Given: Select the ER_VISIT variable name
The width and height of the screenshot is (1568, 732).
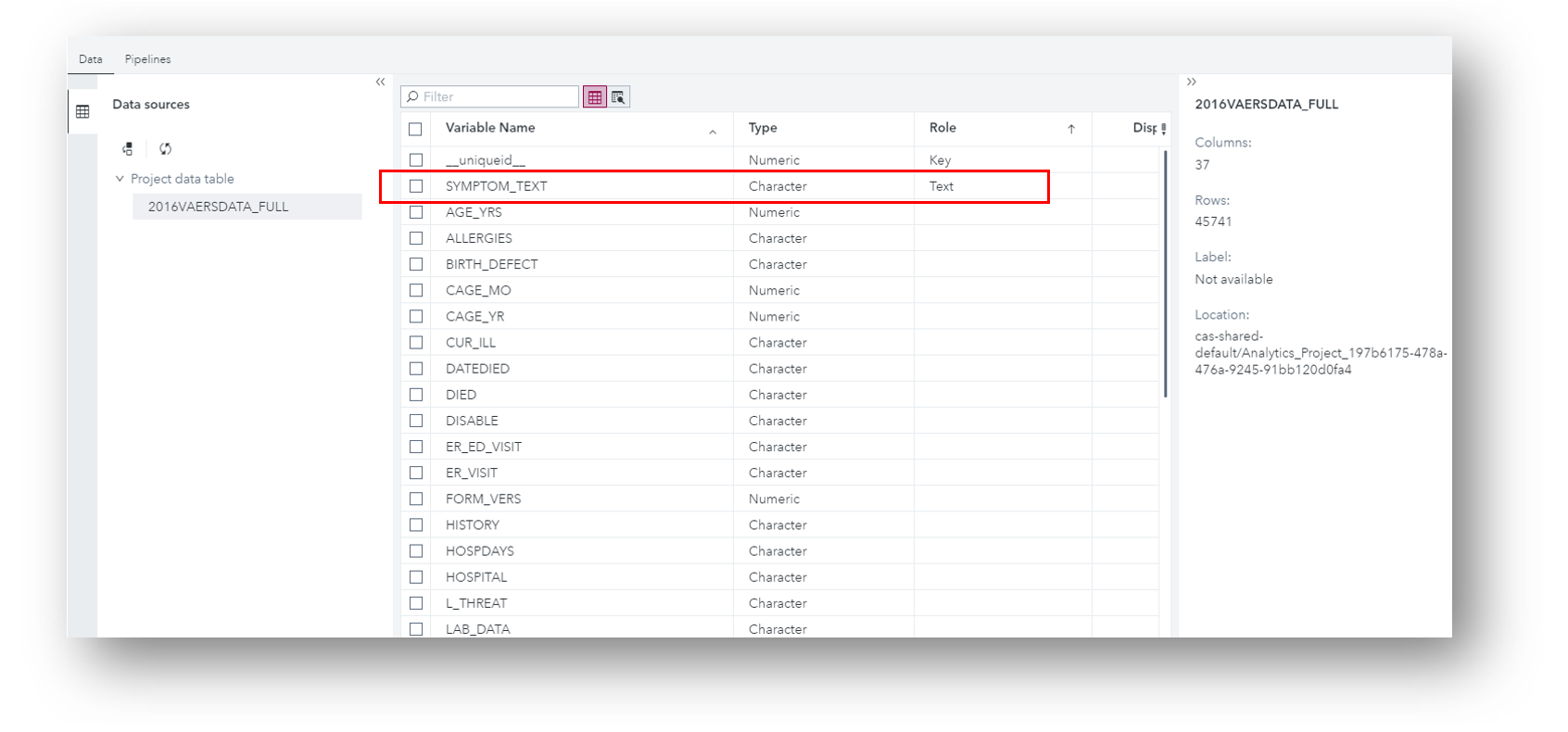Looking at the screenshot, I should pyautogui.click(x=472, y=473).
